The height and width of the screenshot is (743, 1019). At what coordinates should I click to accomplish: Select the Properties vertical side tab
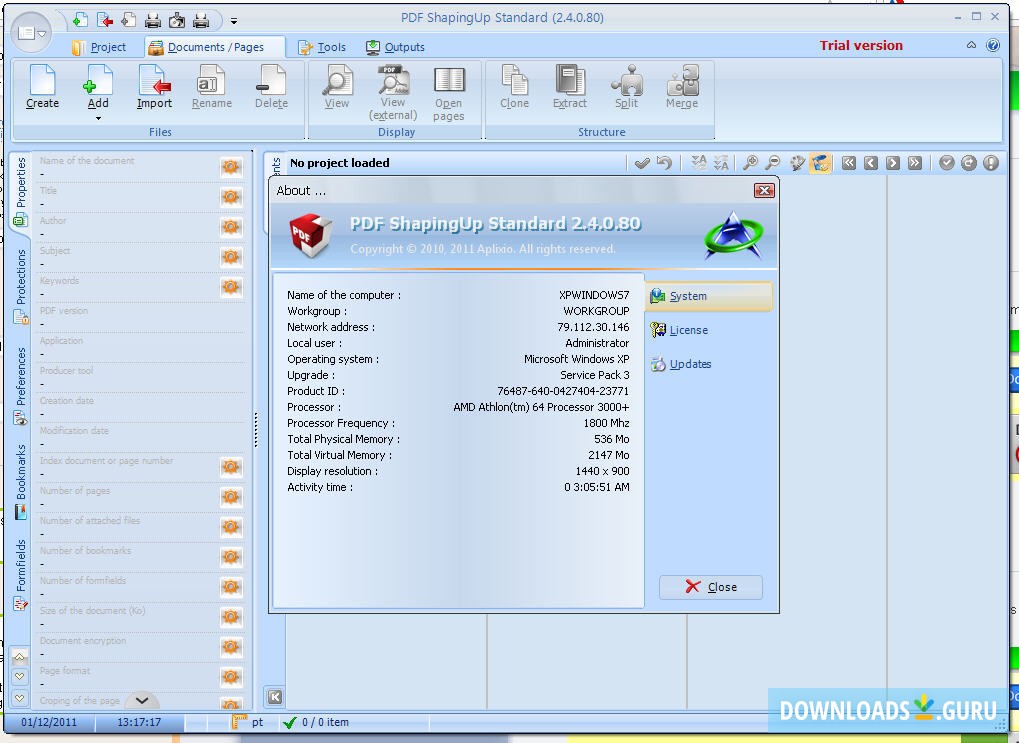(21, 191)
